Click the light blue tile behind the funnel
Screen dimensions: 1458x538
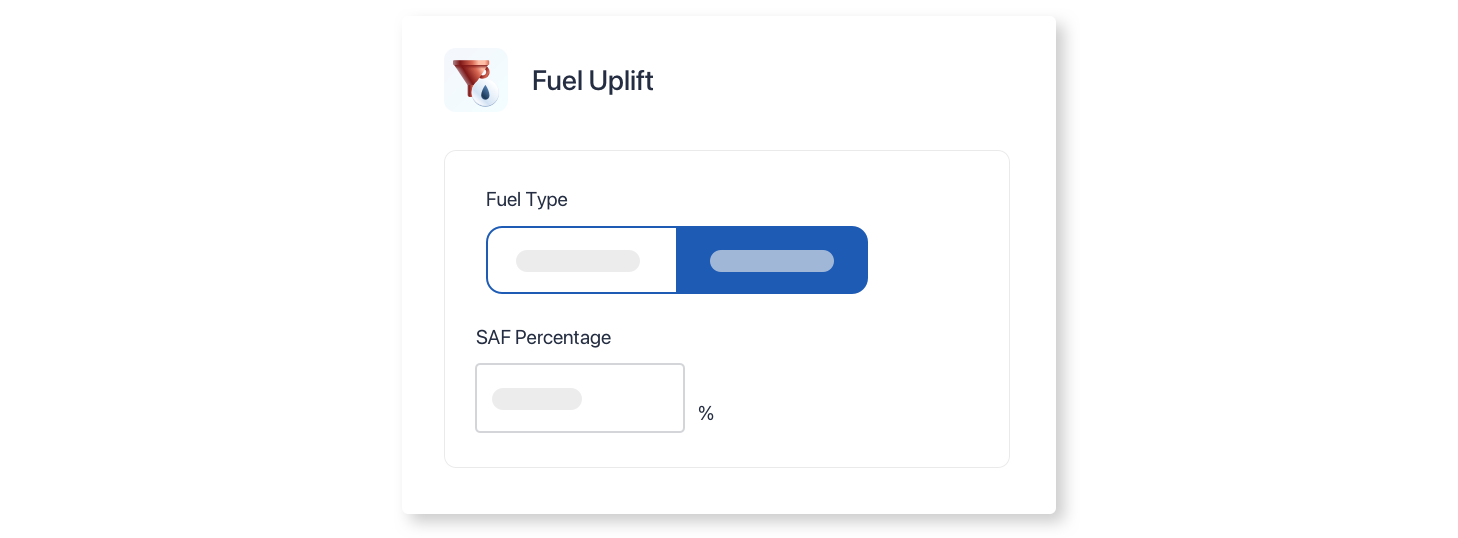point(476,80)
